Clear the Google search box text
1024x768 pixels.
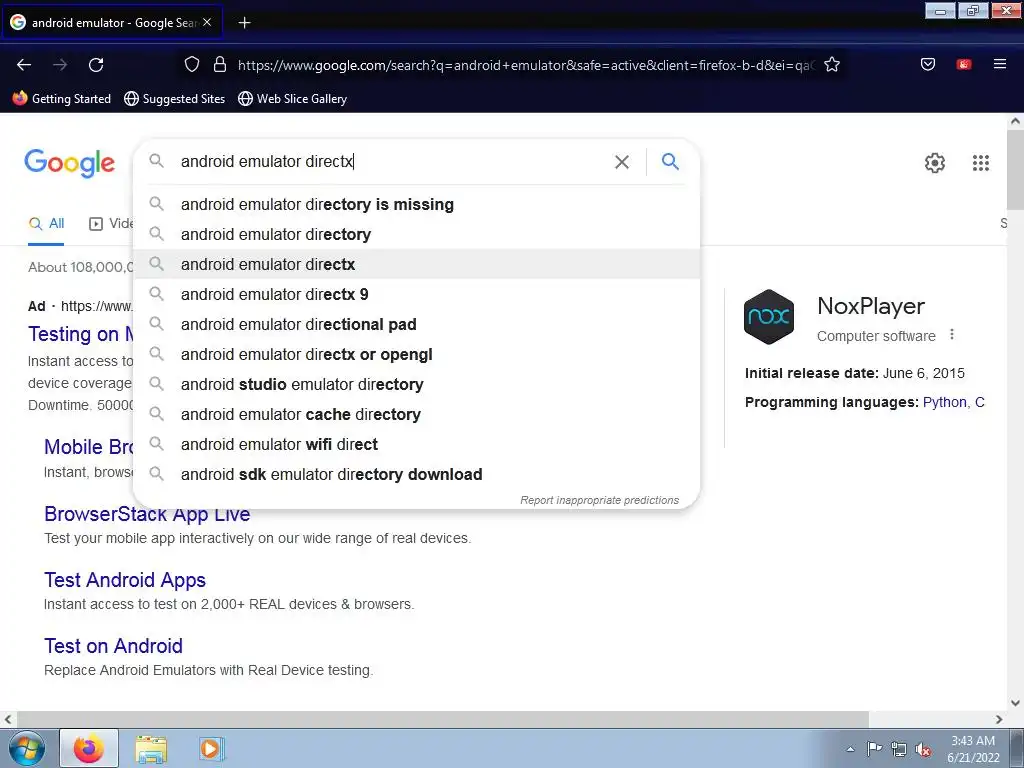click(622, 162)
